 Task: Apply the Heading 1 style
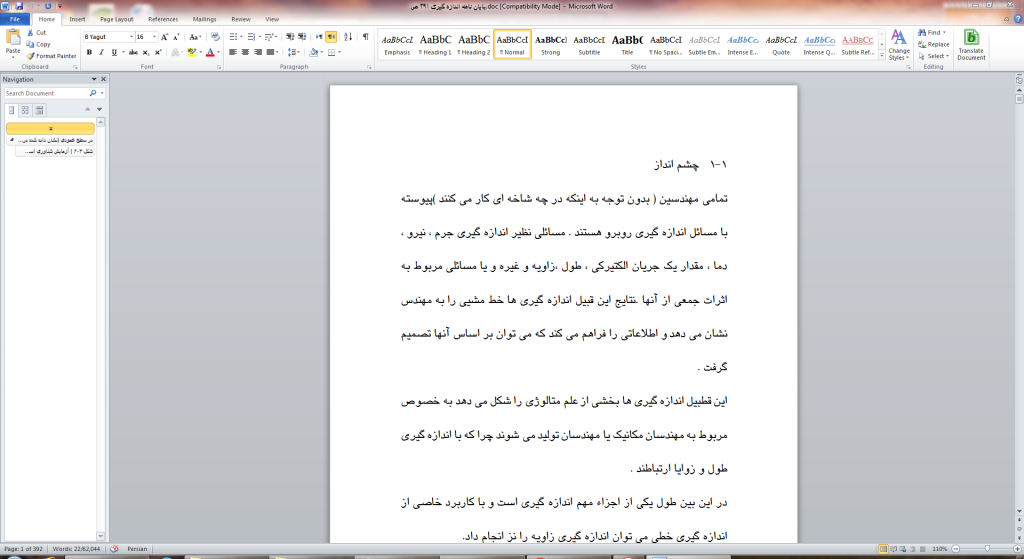(x=435, y=44)
